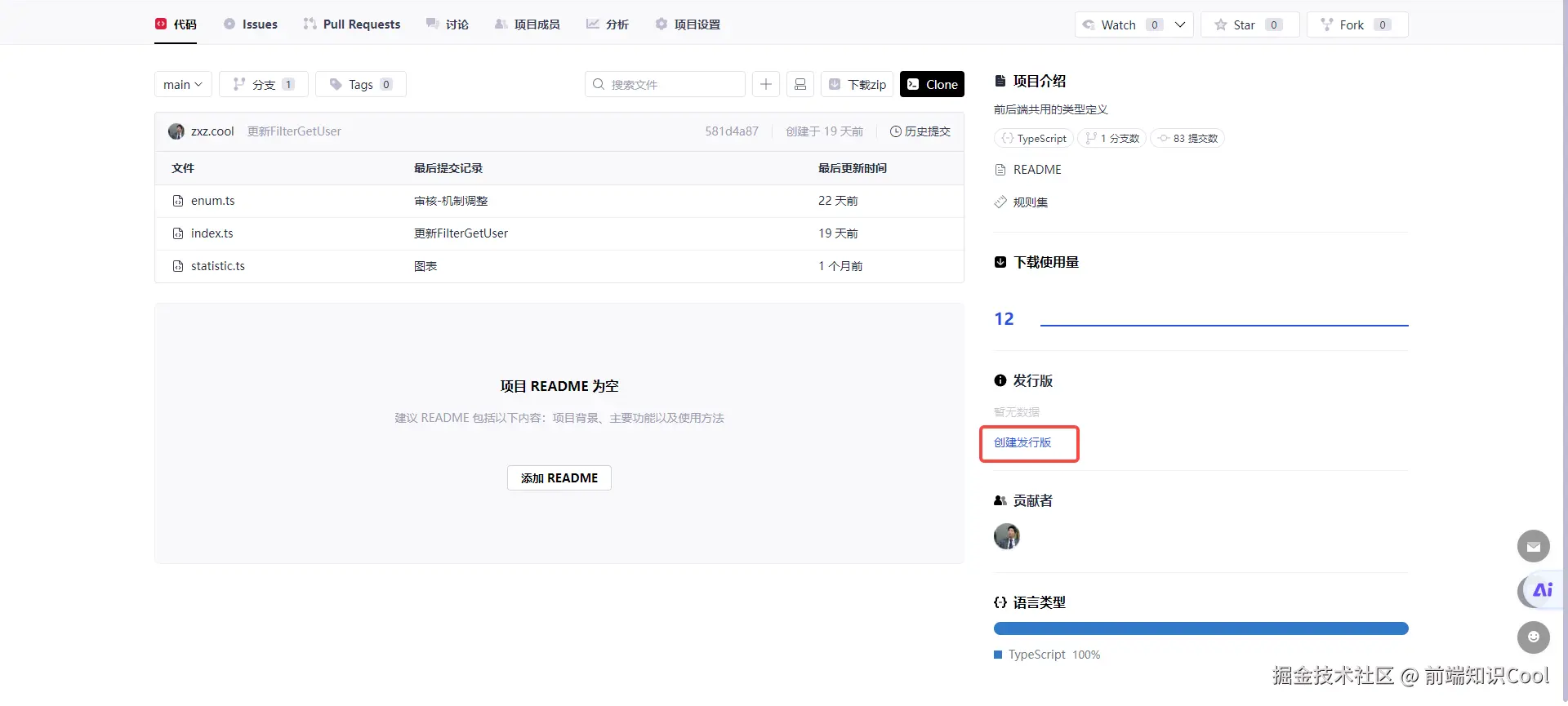This screenshot has height=706, width=1568.
Task: Click the floating smiley face icon
Action: (1534, 637)
